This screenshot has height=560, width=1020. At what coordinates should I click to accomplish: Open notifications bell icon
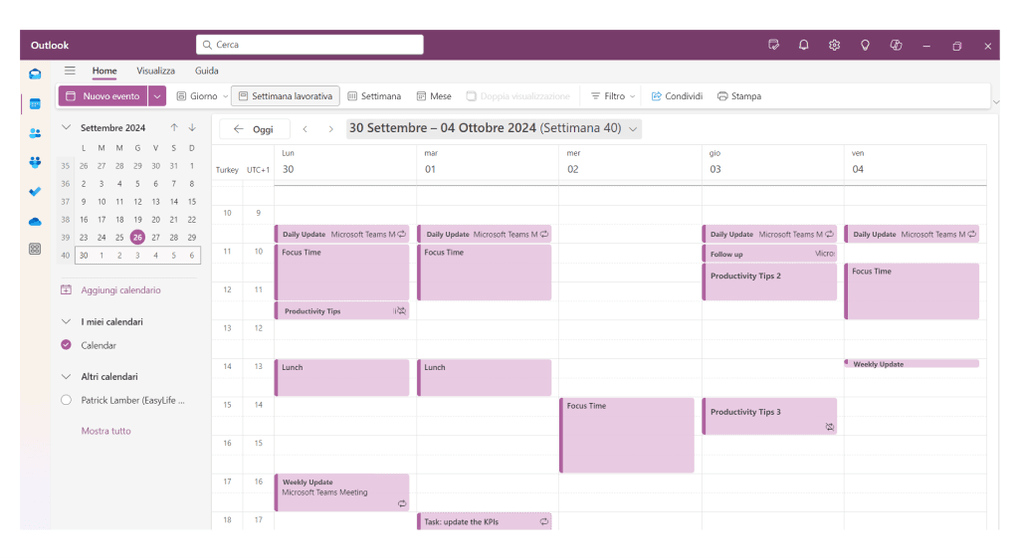(804, 45)
